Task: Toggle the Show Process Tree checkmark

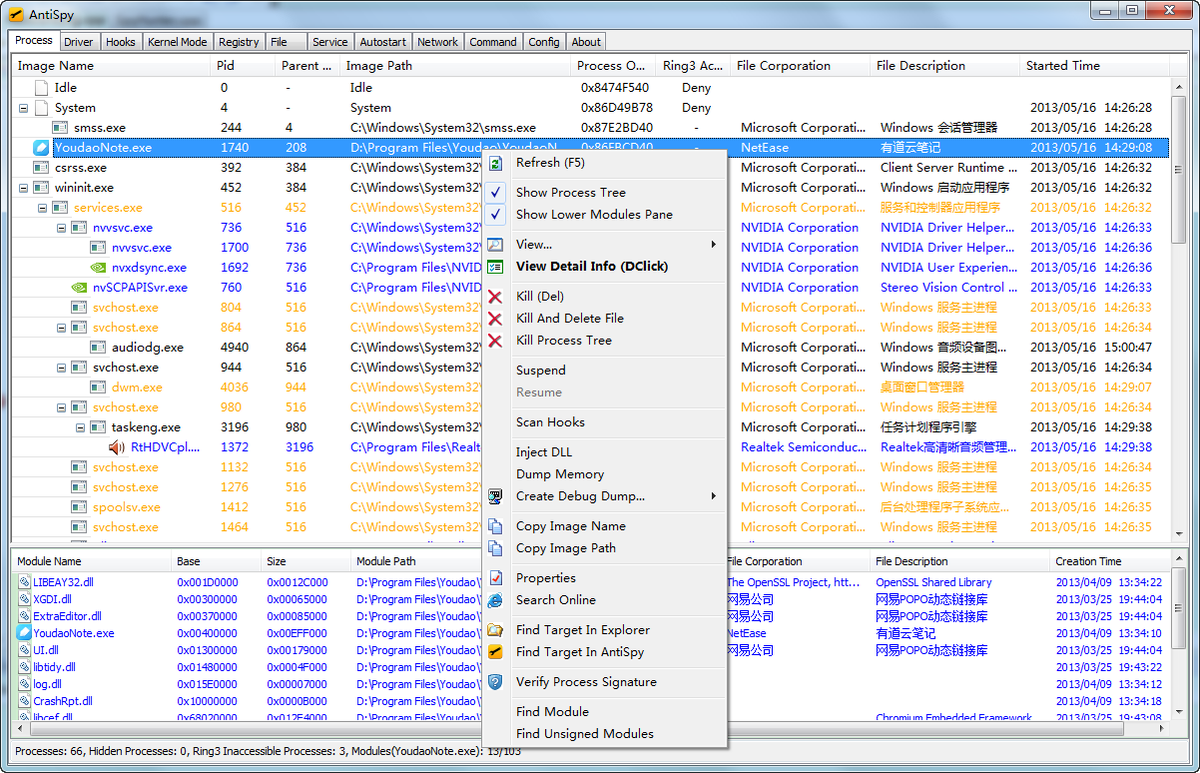Action: [495, 192]
